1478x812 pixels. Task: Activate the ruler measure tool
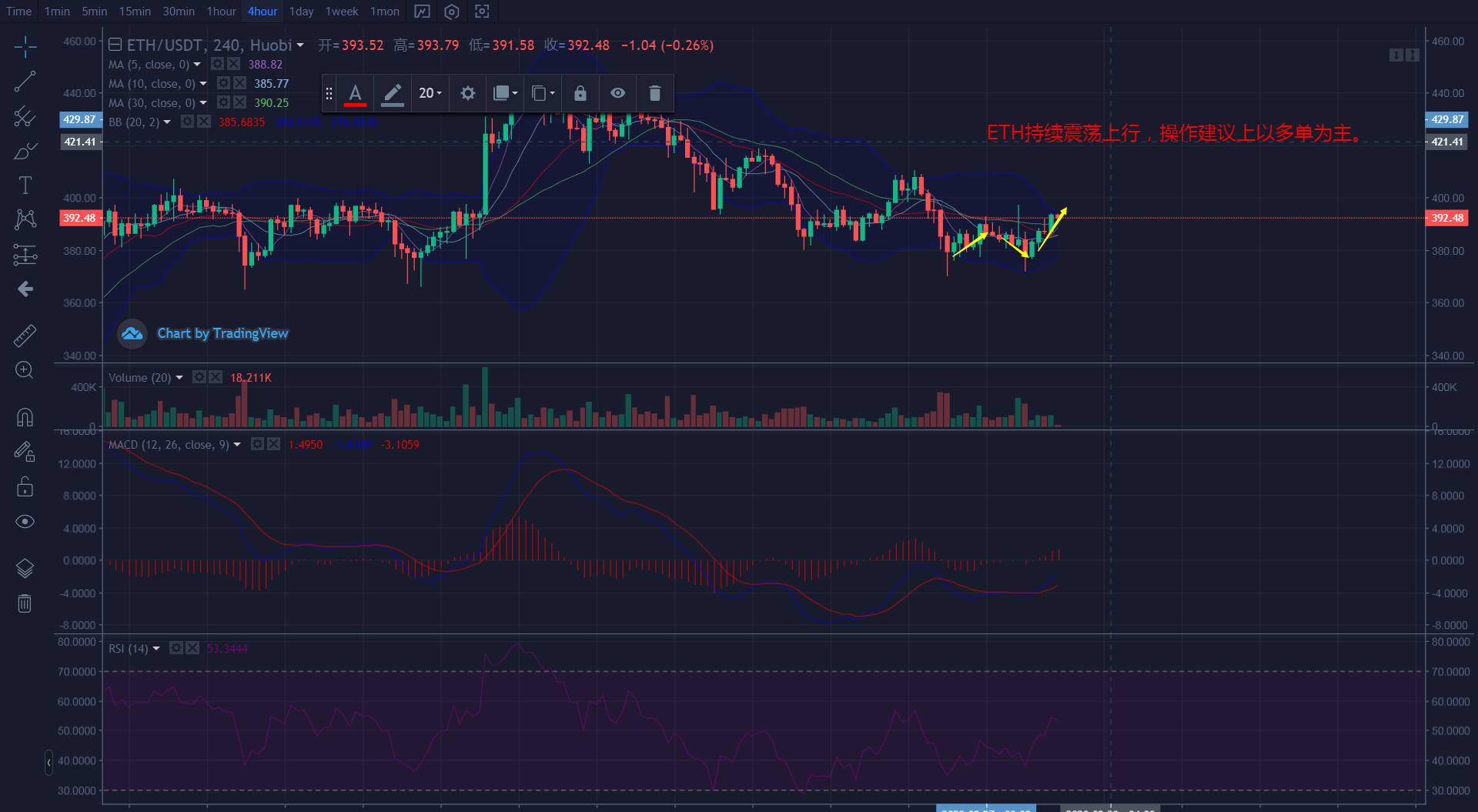25,336
